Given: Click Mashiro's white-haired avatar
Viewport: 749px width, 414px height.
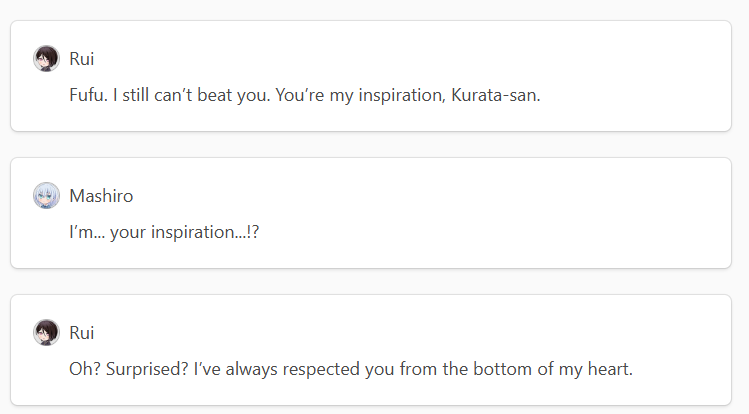Looking at the screenshot, I should 46,195.
